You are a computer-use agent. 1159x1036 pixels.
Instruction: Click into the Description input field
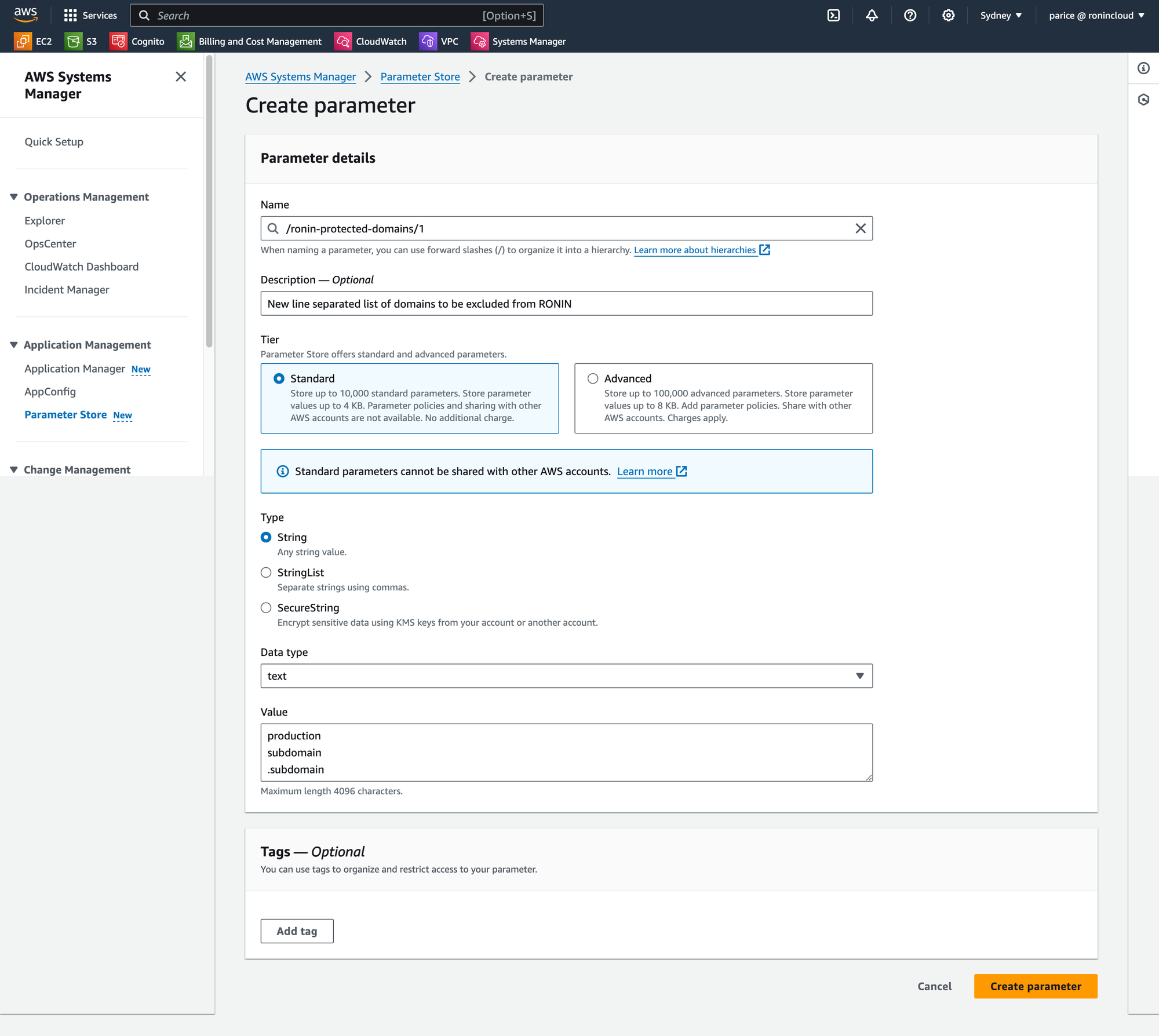[x=566, y=304]
